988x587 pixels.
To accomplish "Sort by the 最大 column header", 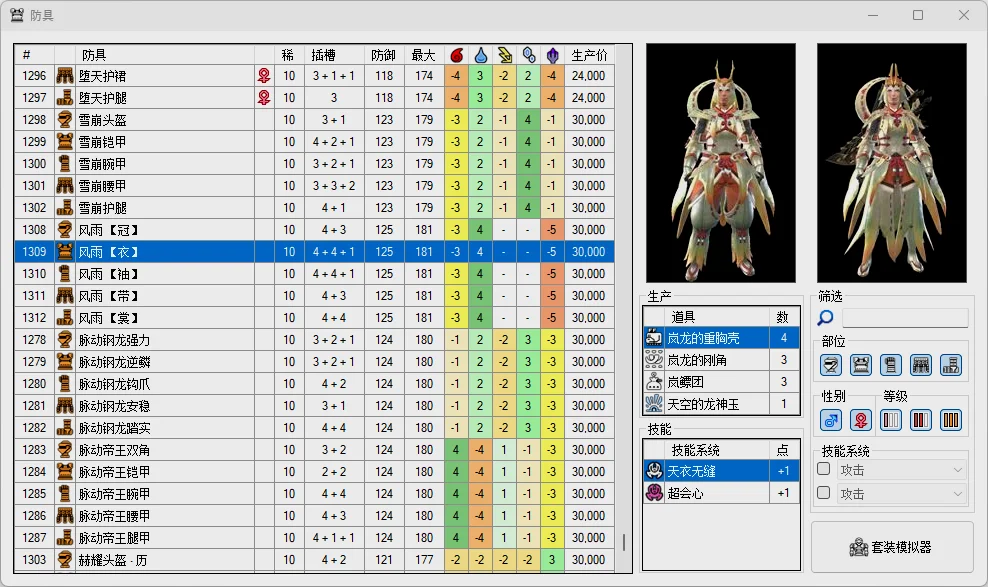I will click(423, 55).
